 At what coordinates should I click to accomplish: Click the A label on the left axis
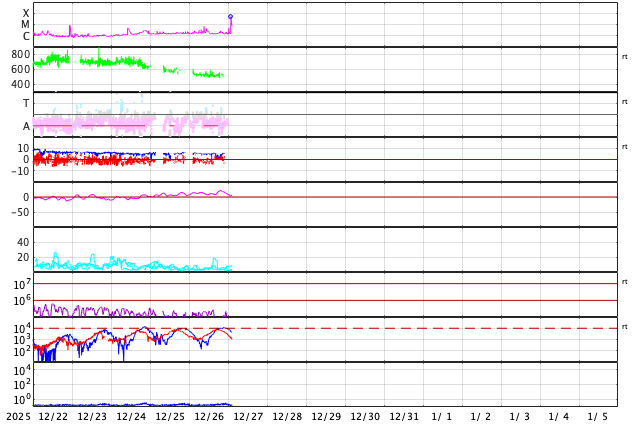(26, 126)
